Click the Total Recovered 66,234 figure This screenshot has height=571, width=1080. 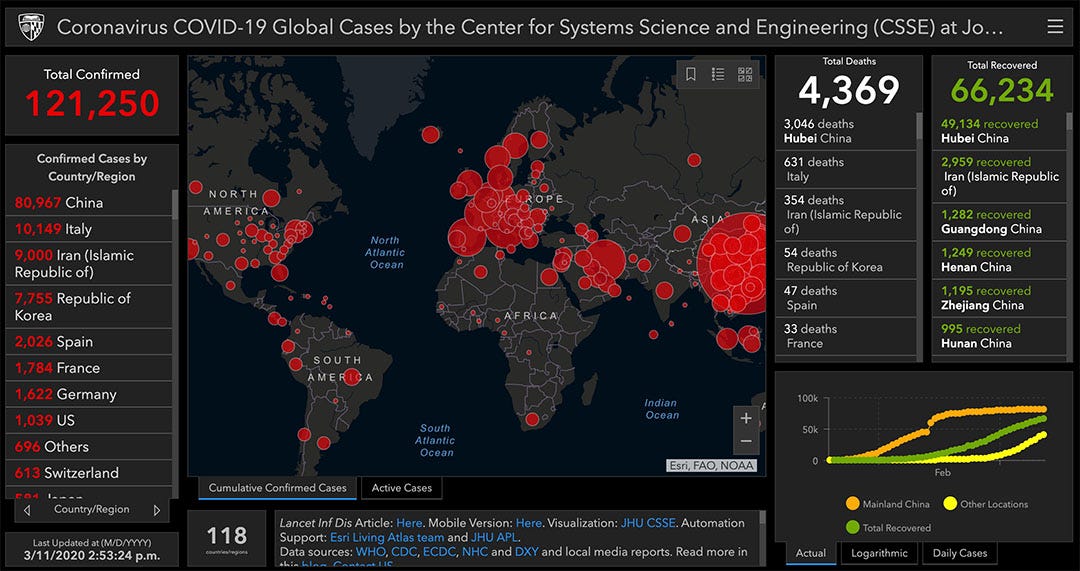(1002, 90)
